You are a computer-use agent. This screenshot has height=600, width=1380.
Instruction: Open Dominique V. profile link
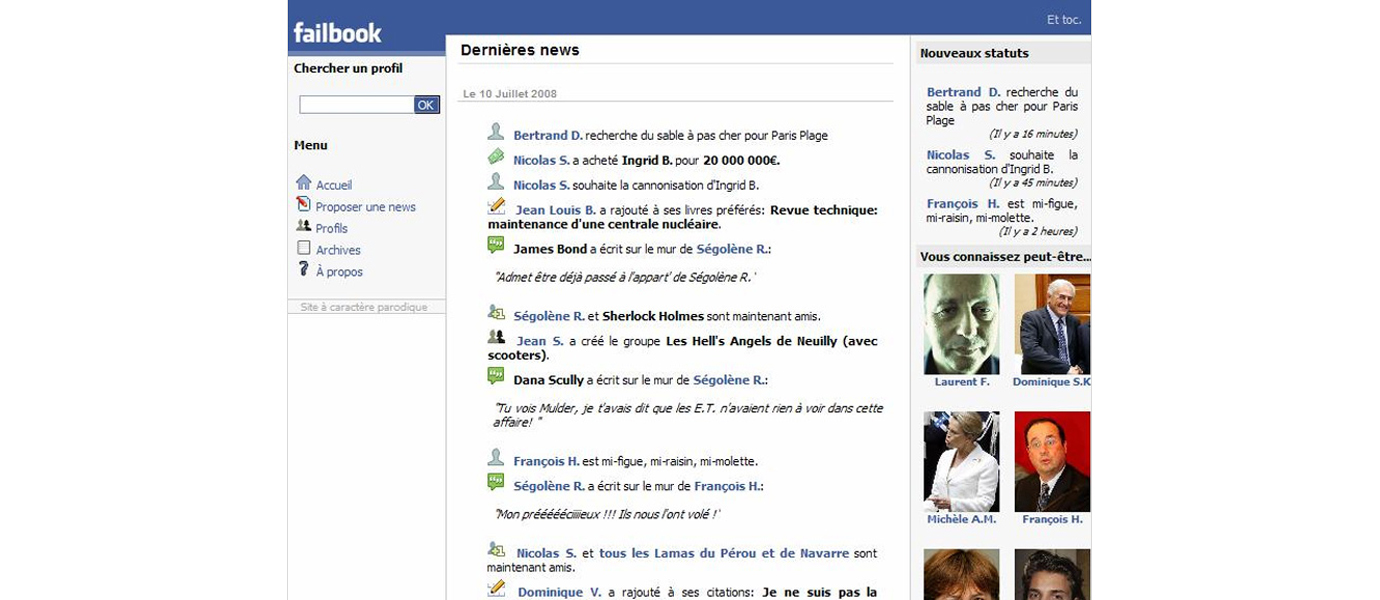[x=560, y=593]
